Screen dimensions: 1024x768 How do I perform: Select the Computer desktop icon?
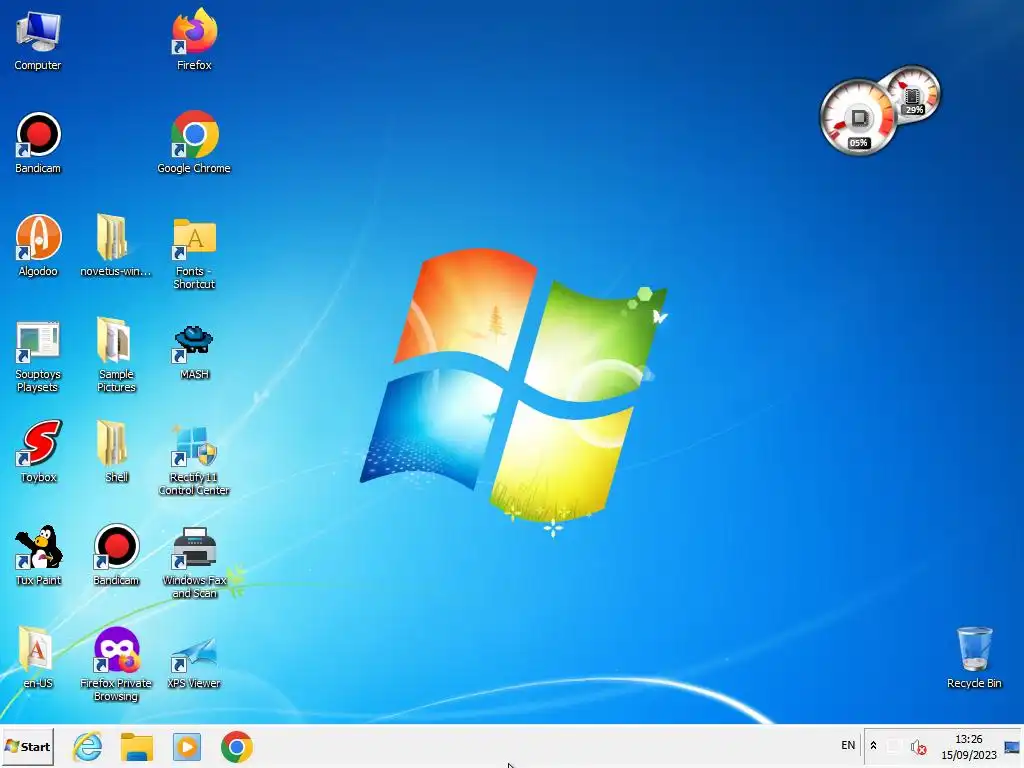point(38,42)
